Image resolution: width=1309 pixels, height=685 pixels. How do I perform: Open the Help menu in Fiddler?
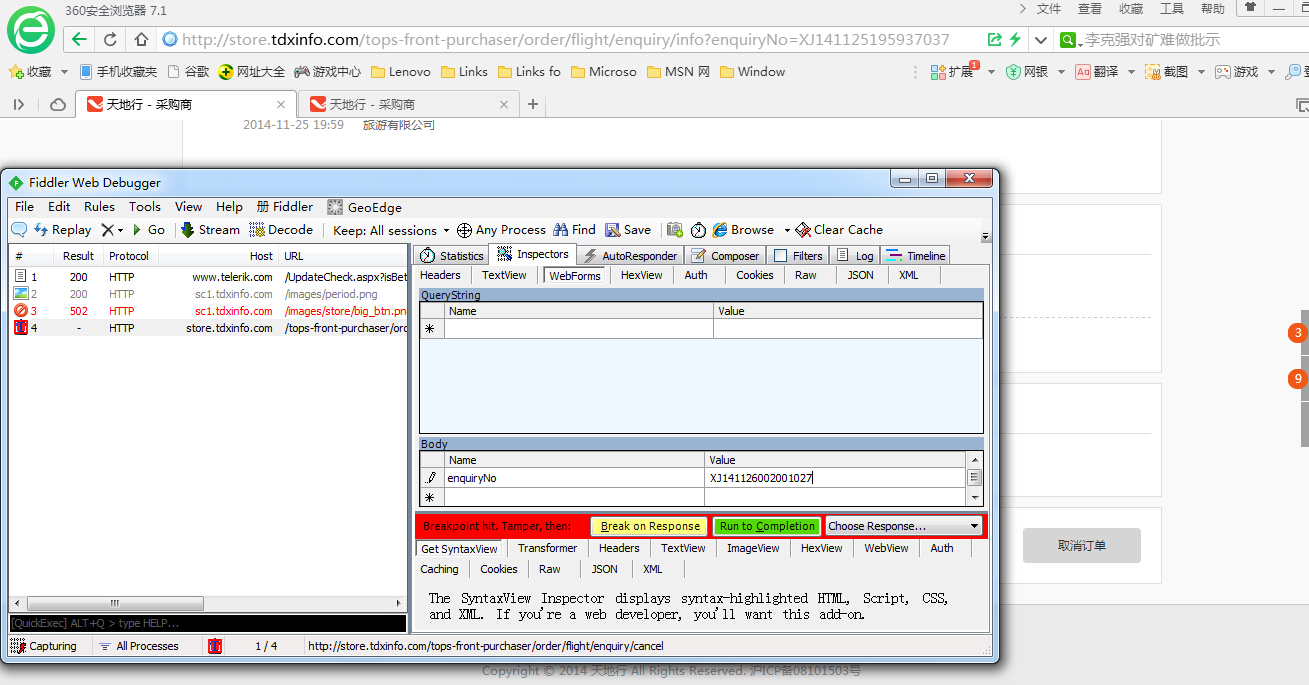(x=229, y=207)
